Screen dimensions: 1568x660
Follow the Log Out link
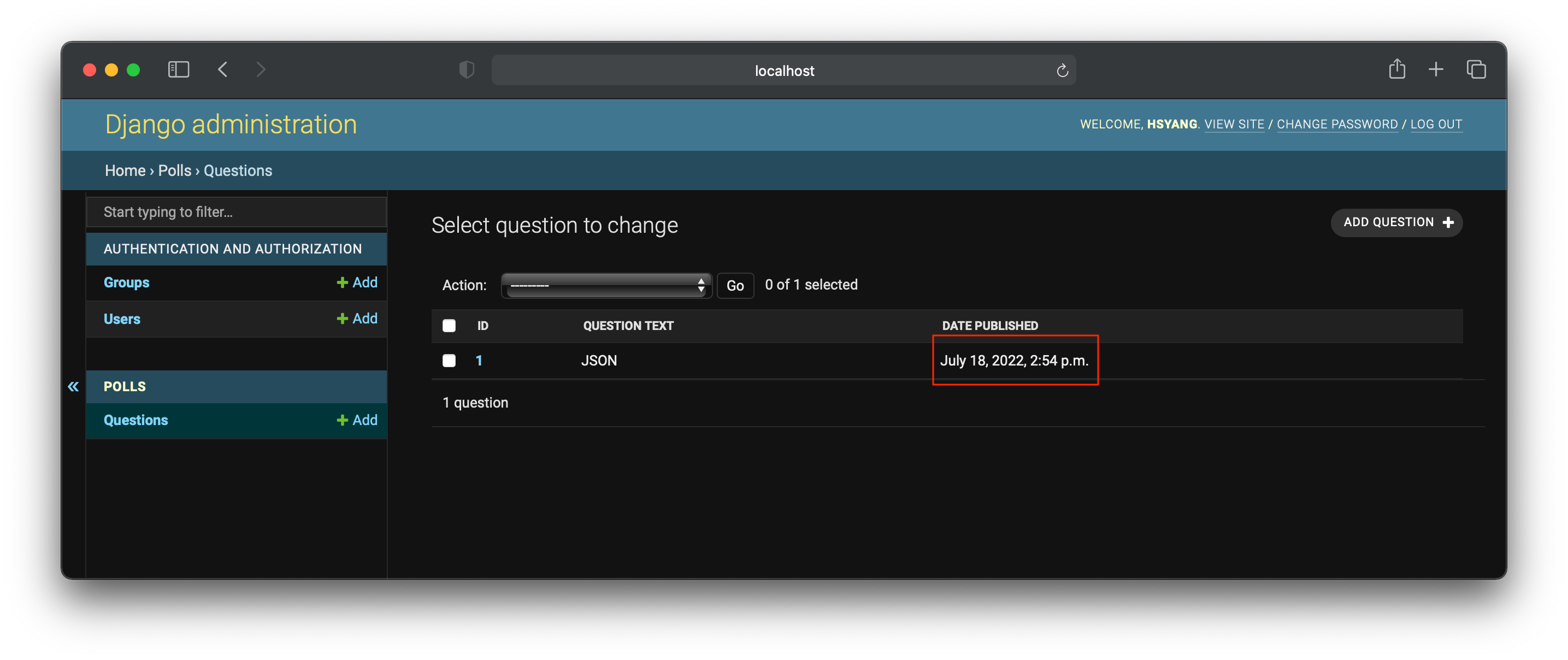(1436, 124)
